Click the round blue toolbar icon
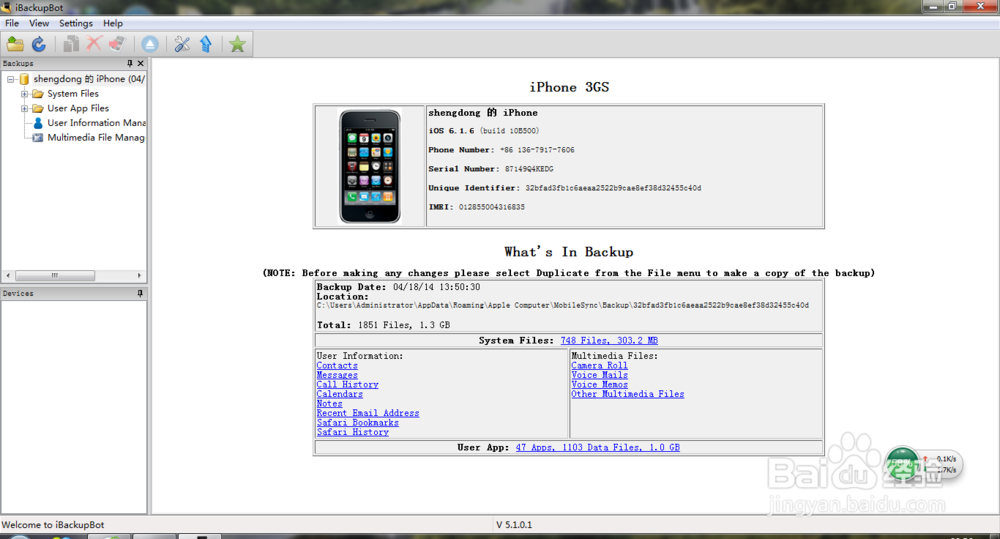 tap(150, 44)
